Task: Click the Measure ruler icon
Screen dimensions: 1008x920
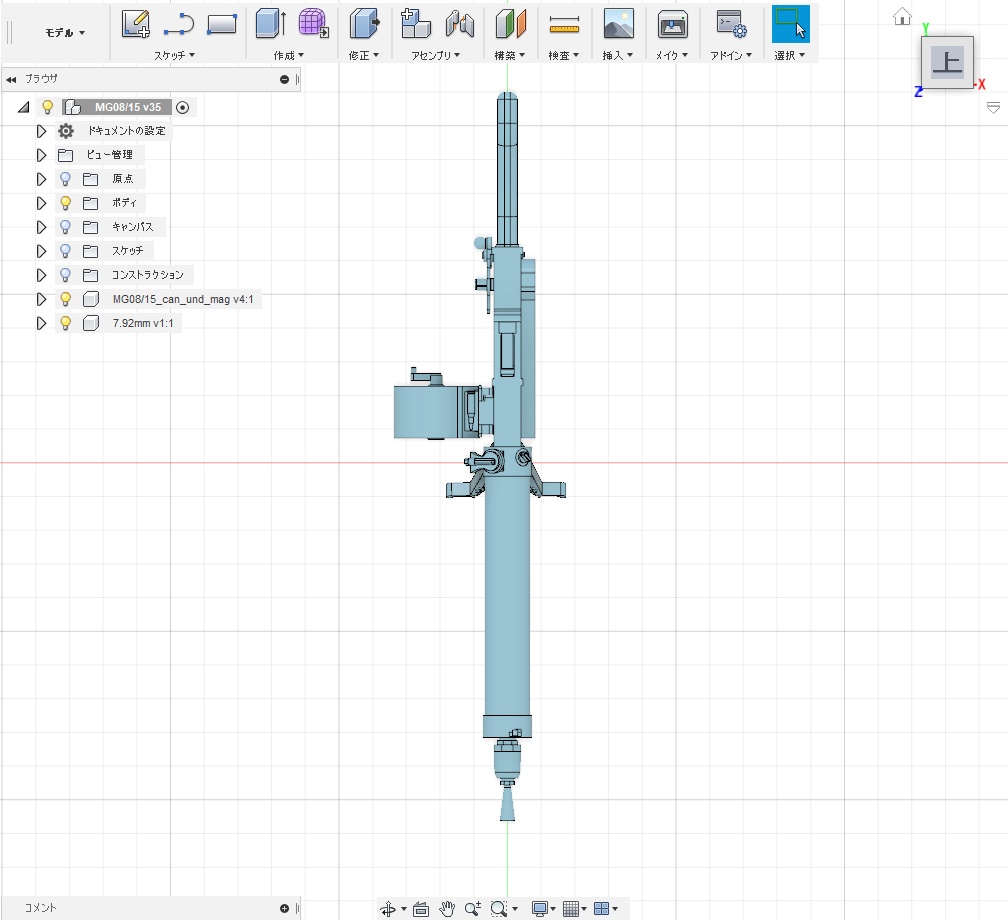Action: coord(564,23)
